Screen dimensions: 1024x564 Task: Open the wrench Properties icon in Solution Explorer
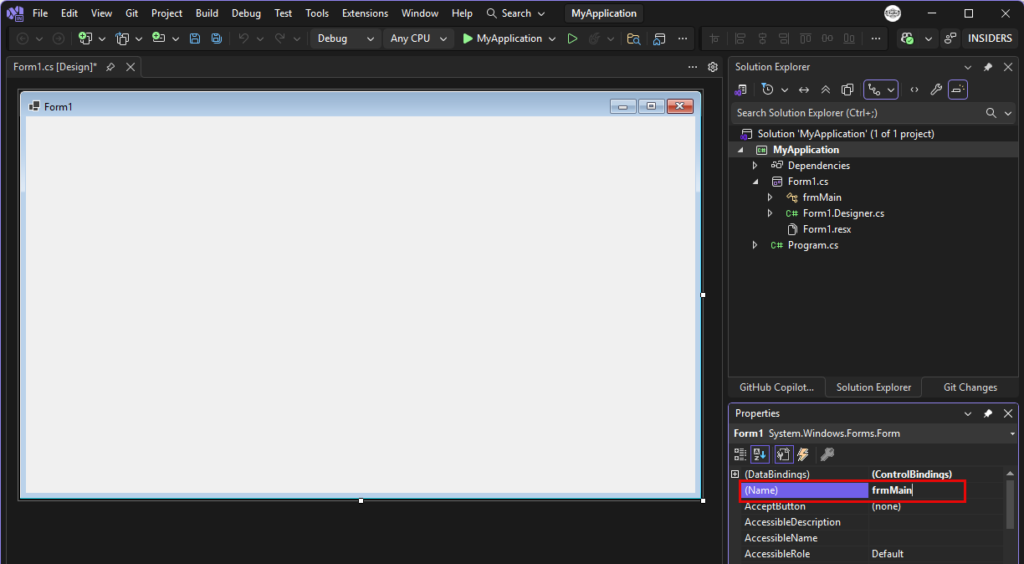[x=936, y=90]
